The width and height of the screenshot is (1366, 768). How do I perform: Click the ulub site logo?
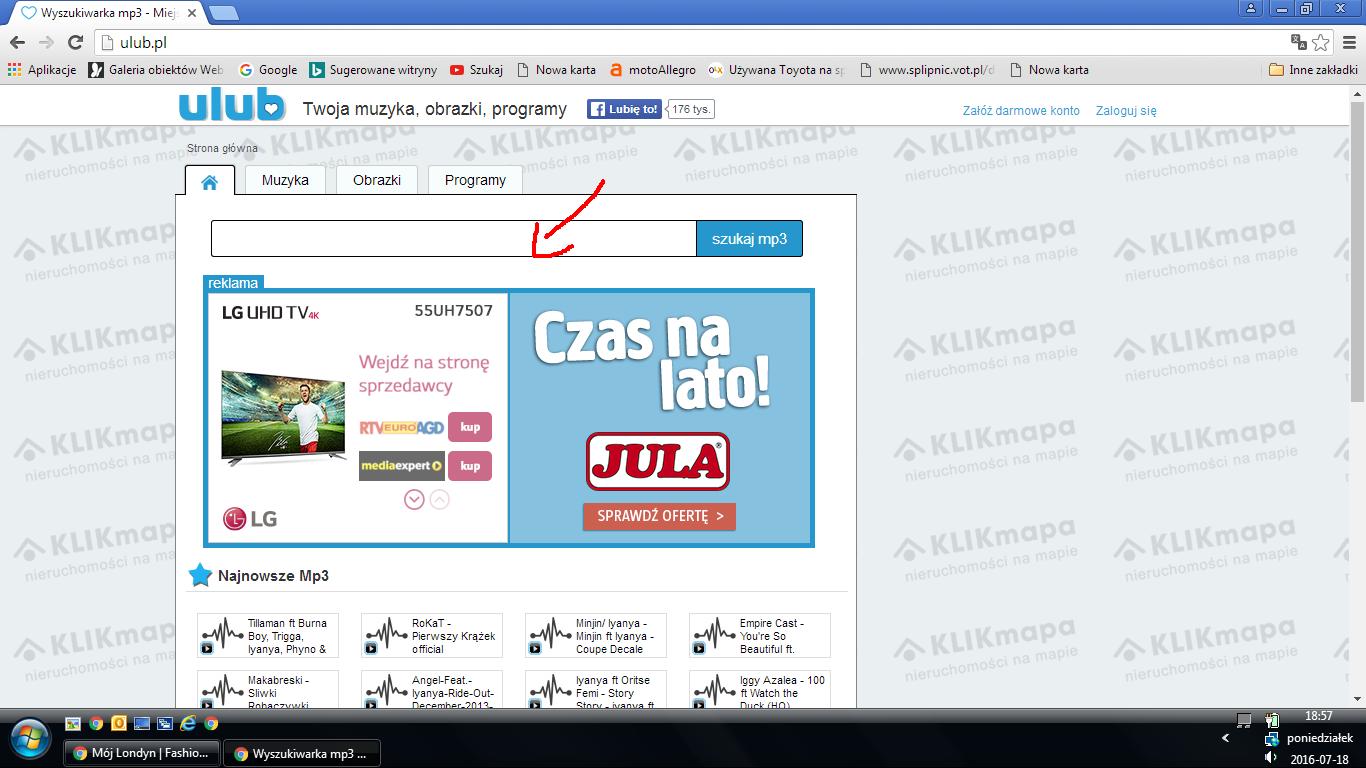click(232, 106)
